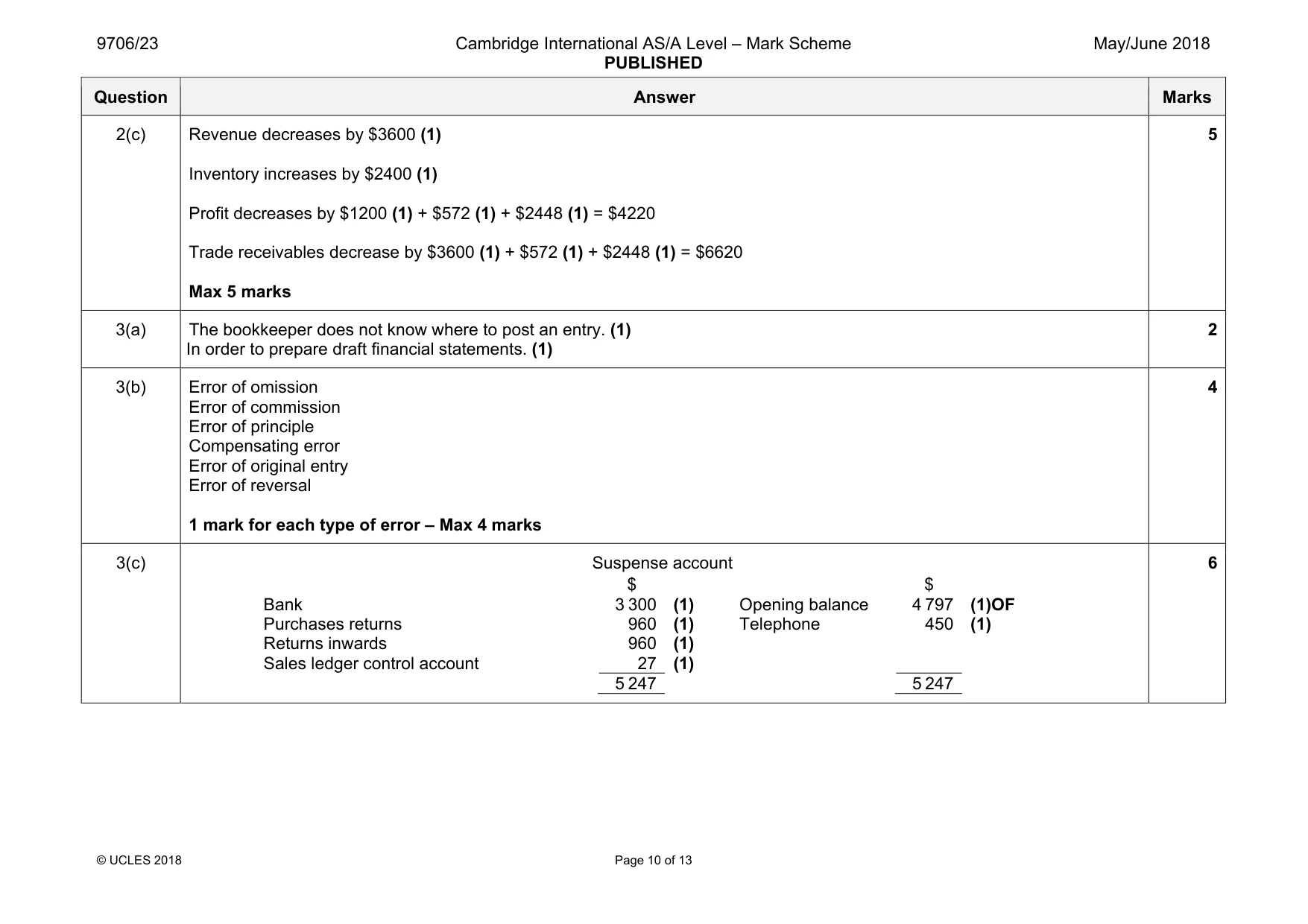Click the "© UCLES 2018" footer
Screen dimensions: 1308x924
pyautogui.click(x=139, y=861)
